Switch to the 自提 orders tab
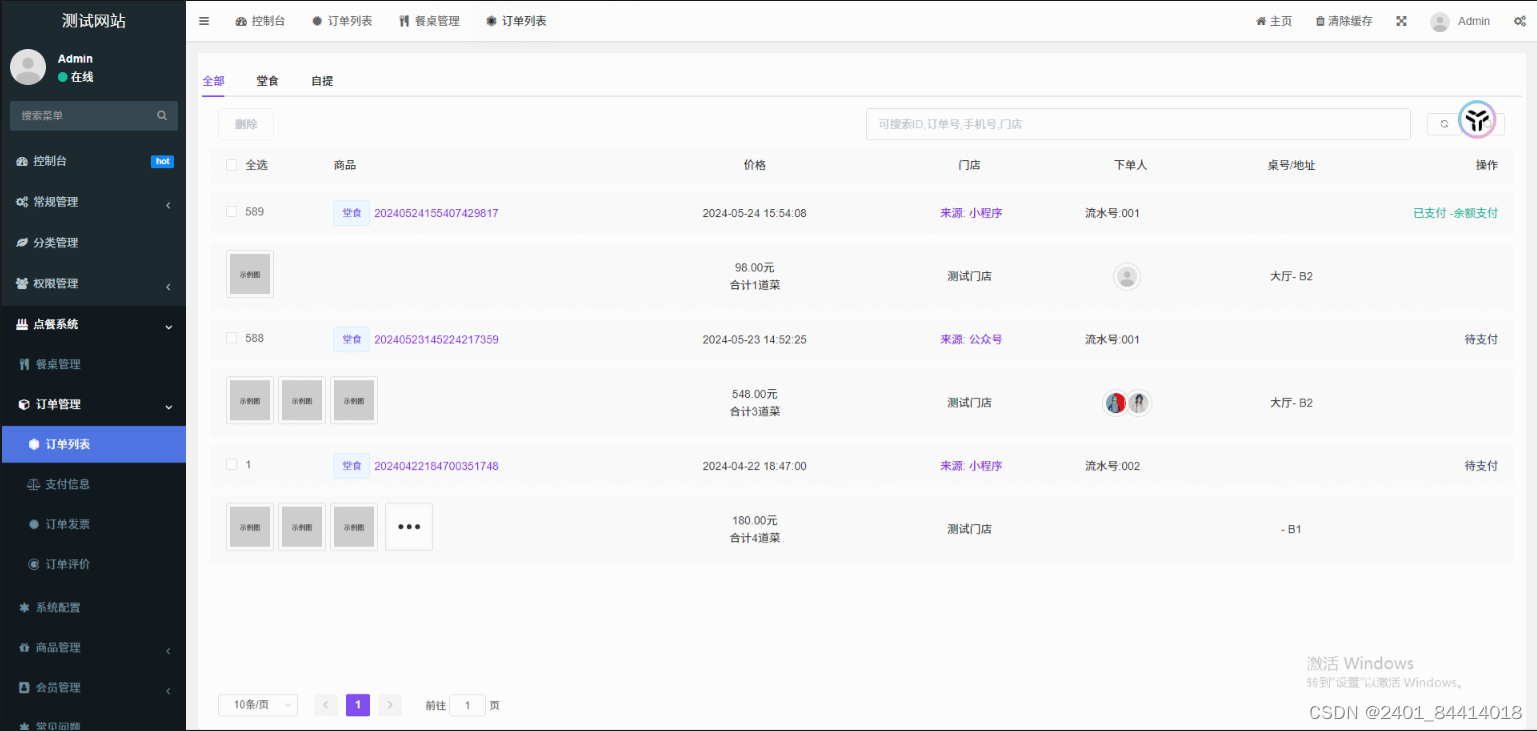Image resolution: width=1537 pixels, height=731 pixels. (x=322, y=81)
